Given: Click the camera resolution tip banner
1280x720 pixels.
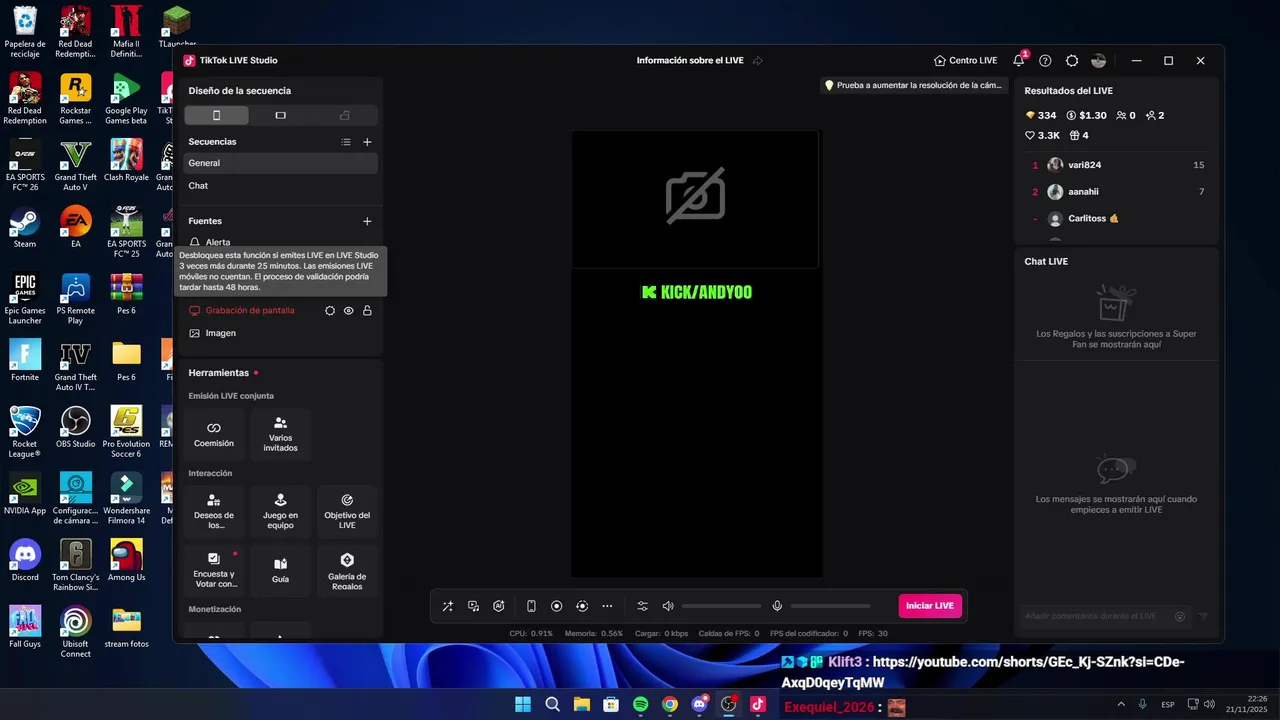Looking at the screenshot, I should pos(912,86).
